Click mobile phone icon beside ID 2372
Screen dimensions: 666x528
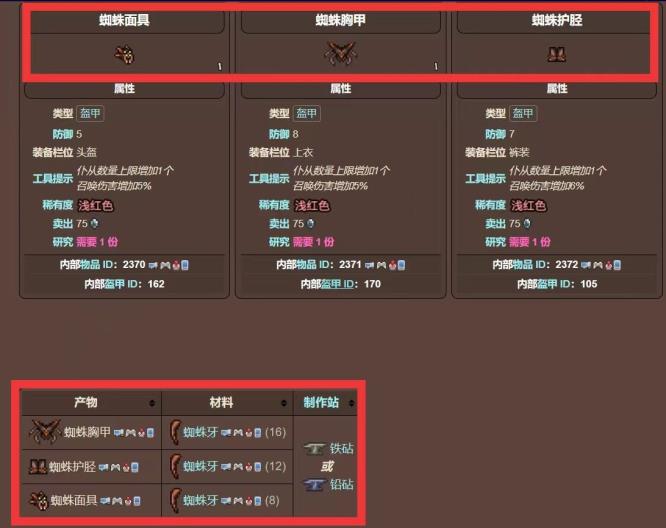pos(617,265)
